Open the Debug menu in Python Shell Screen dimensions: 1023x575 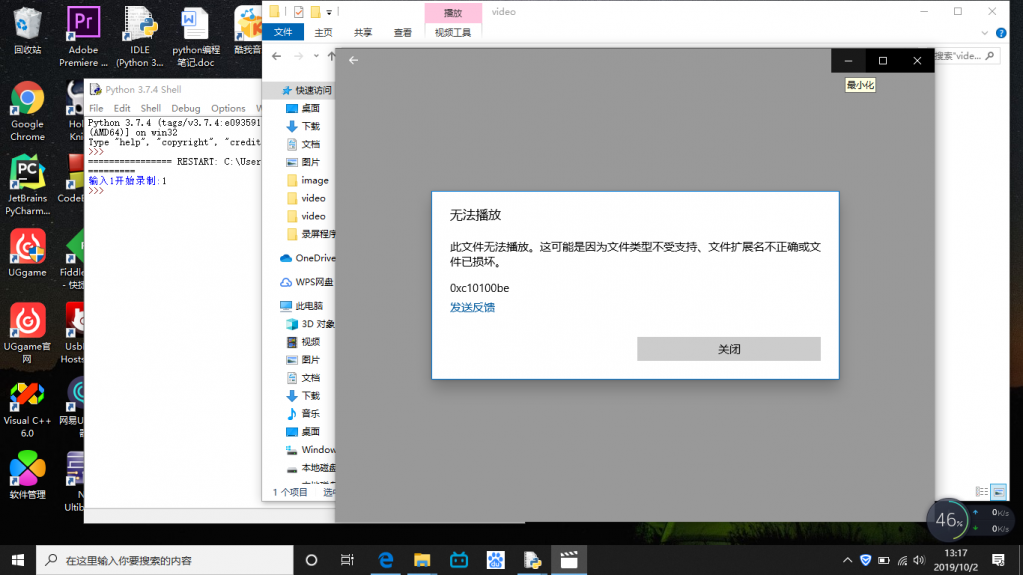(x=185, y=108)
